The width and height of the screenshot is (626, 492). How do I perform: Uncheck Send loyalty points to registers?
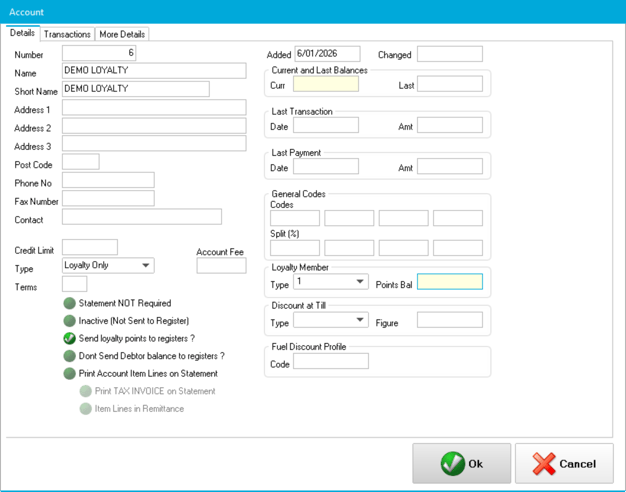pos(70,339)
